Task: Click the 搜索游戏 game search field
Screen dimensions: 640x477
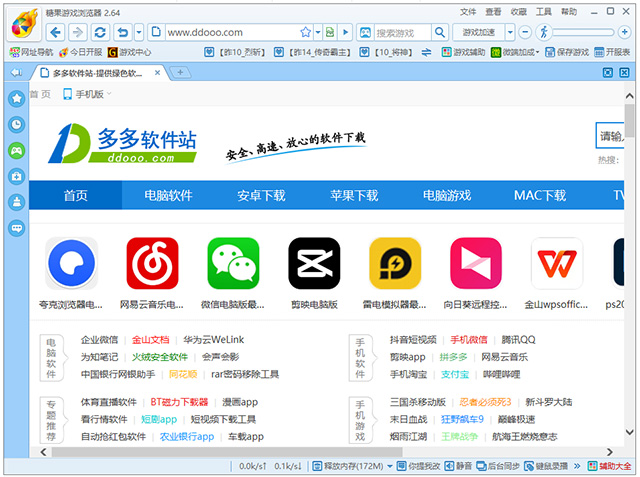Action: (402, 33)
